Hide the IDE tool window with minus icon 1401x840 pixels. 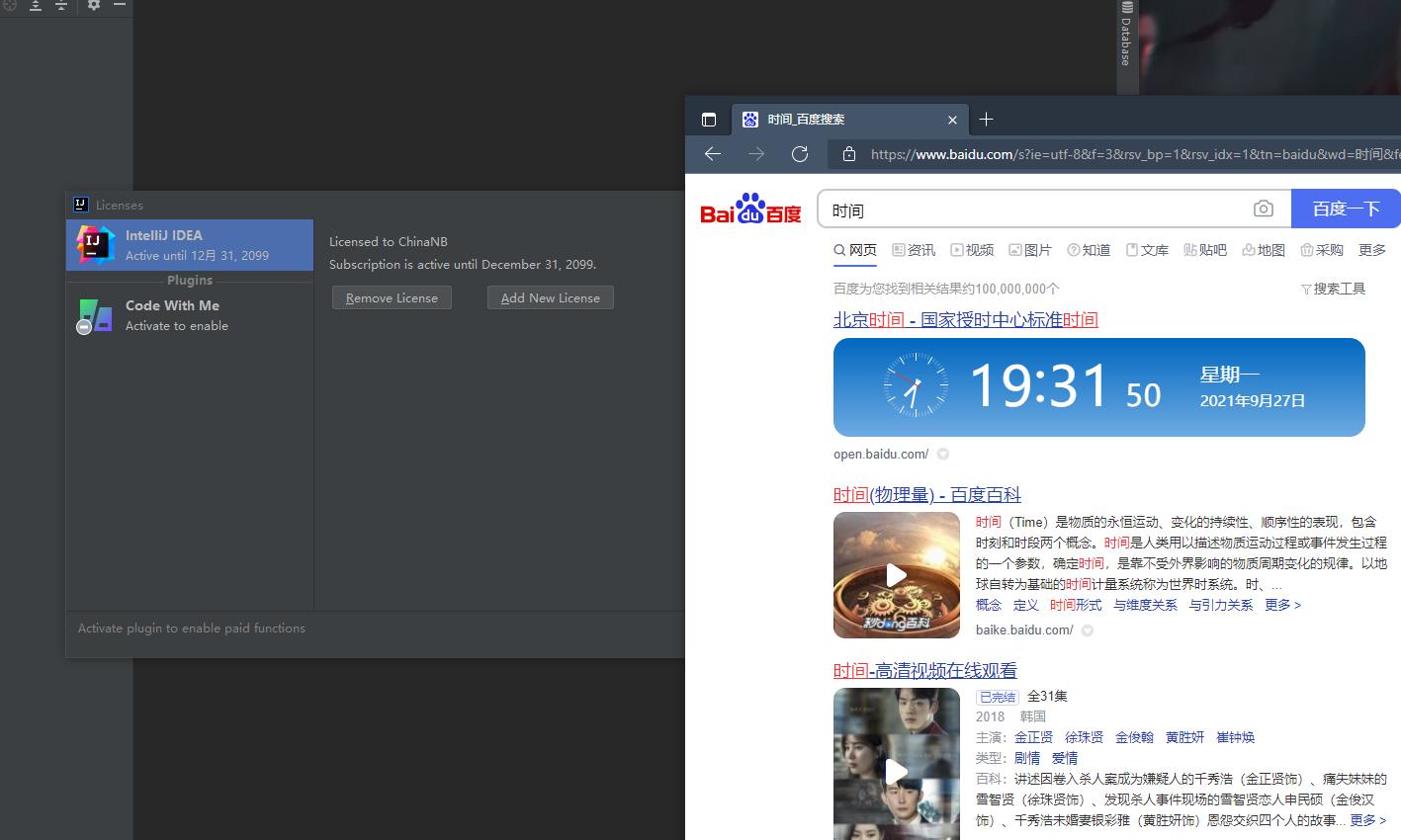tap(120, 5)
